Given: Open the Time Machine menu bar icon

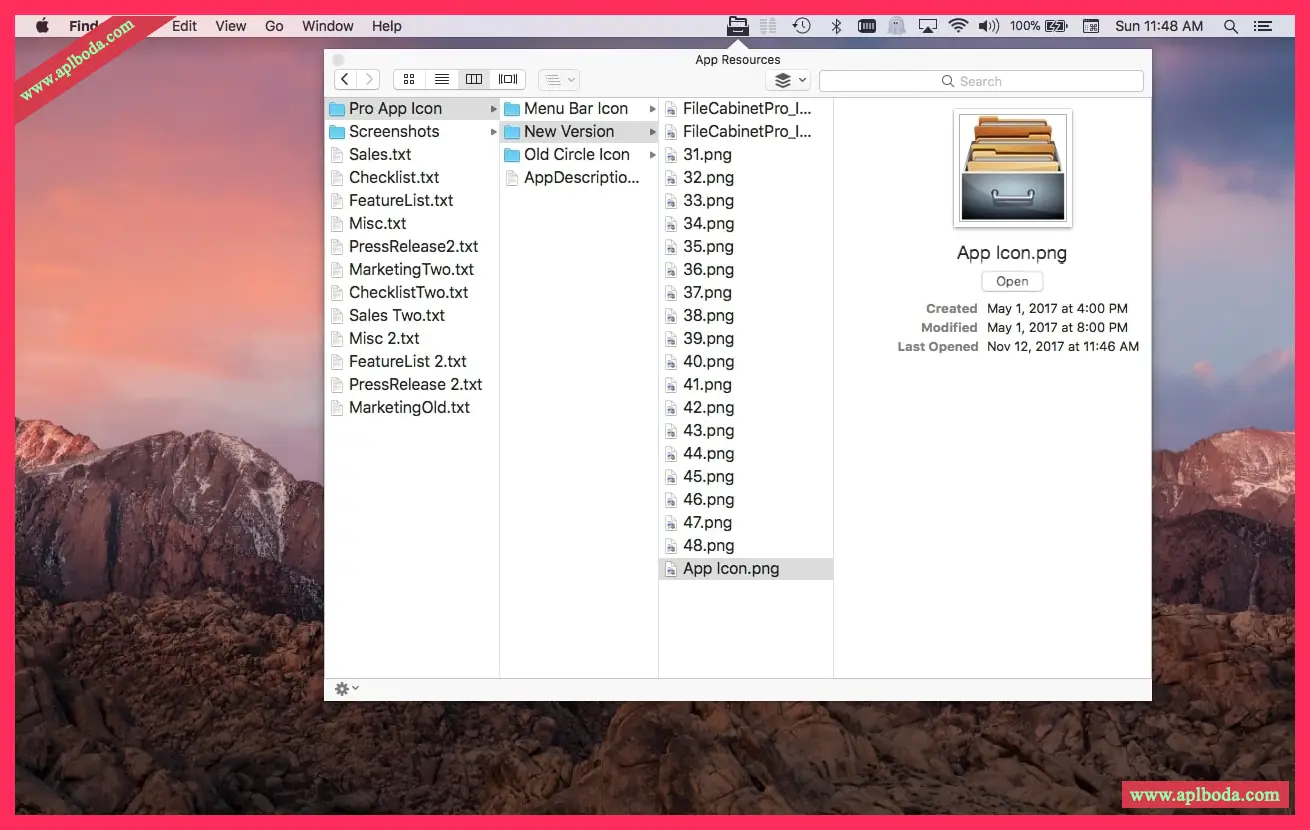Looking at the screenshot, I should click(801, 26).
